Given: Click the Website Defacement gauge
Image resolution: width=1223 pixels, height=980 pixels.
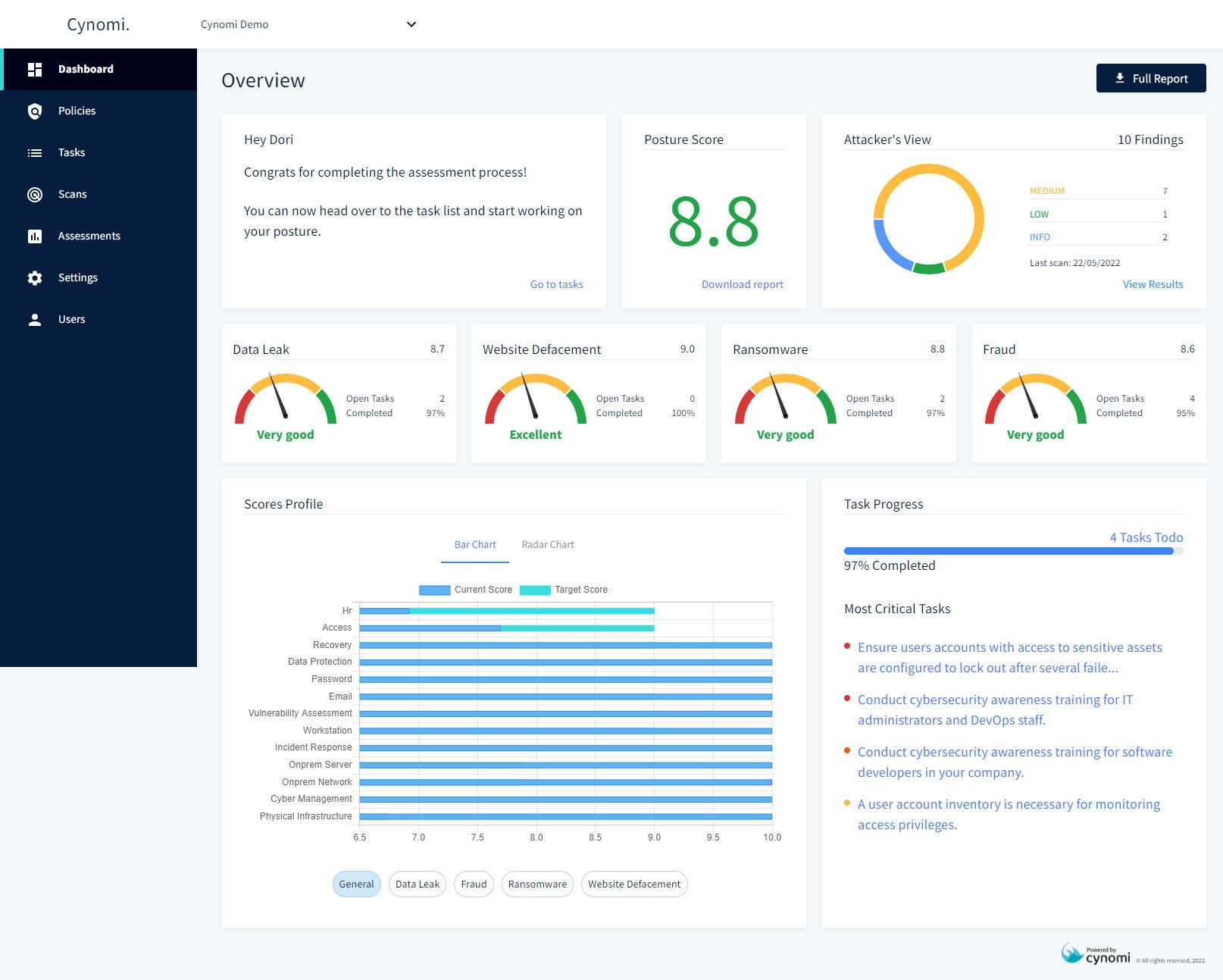Looking at the screenshot, I should click(x=536, y=399).
